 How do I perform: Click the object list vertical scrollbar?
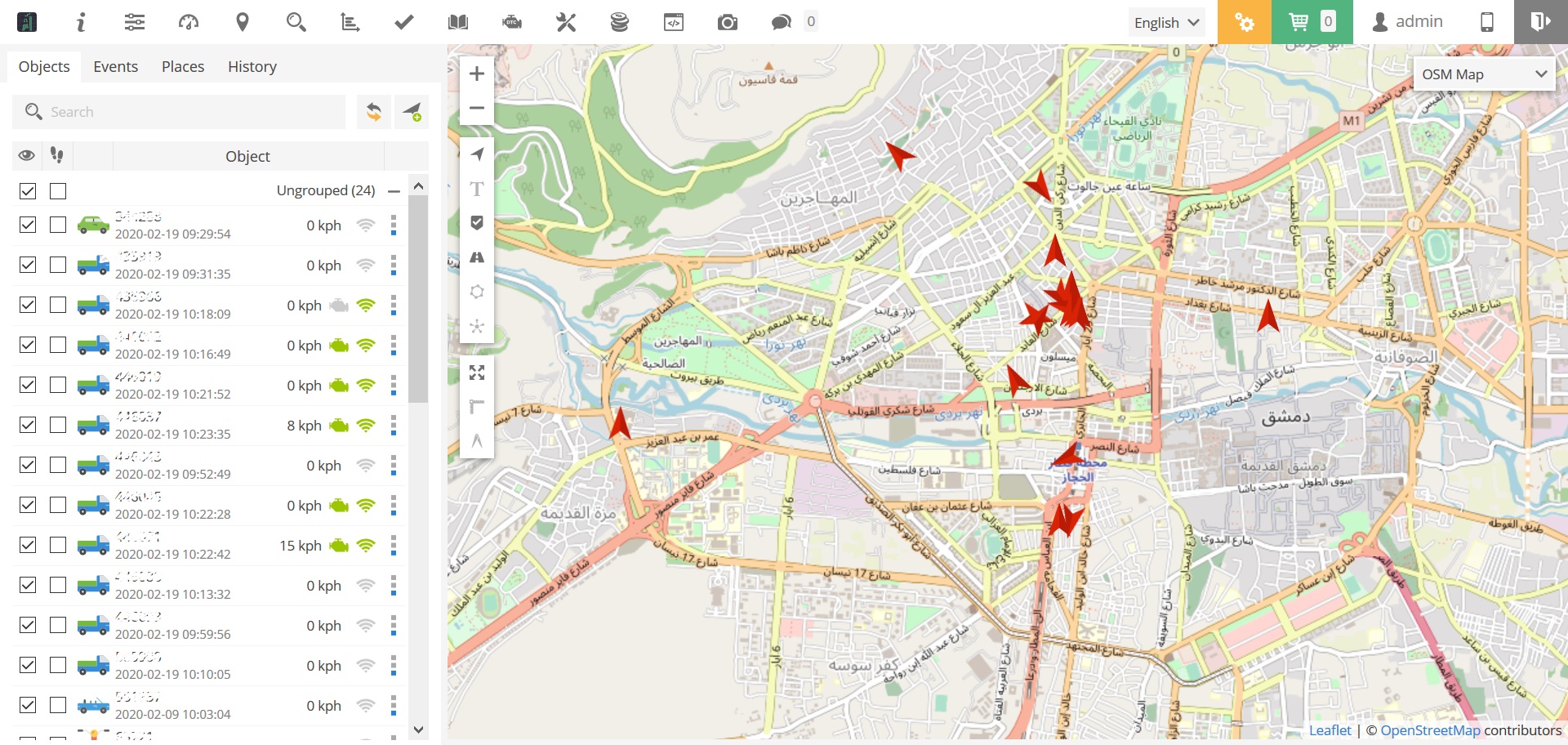click(418, 327)
